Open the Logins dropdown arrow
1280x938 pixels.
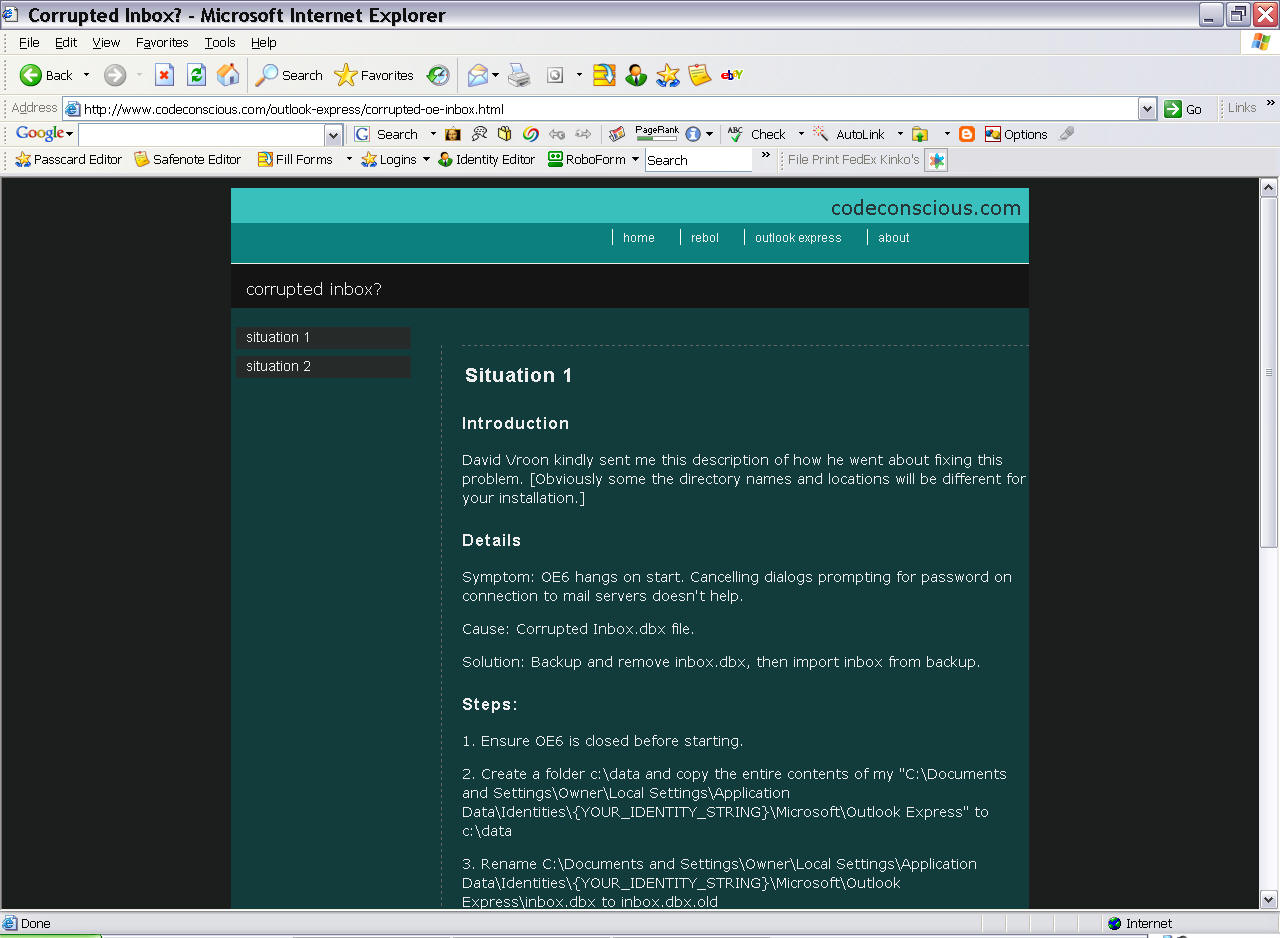tap(426, 159)
